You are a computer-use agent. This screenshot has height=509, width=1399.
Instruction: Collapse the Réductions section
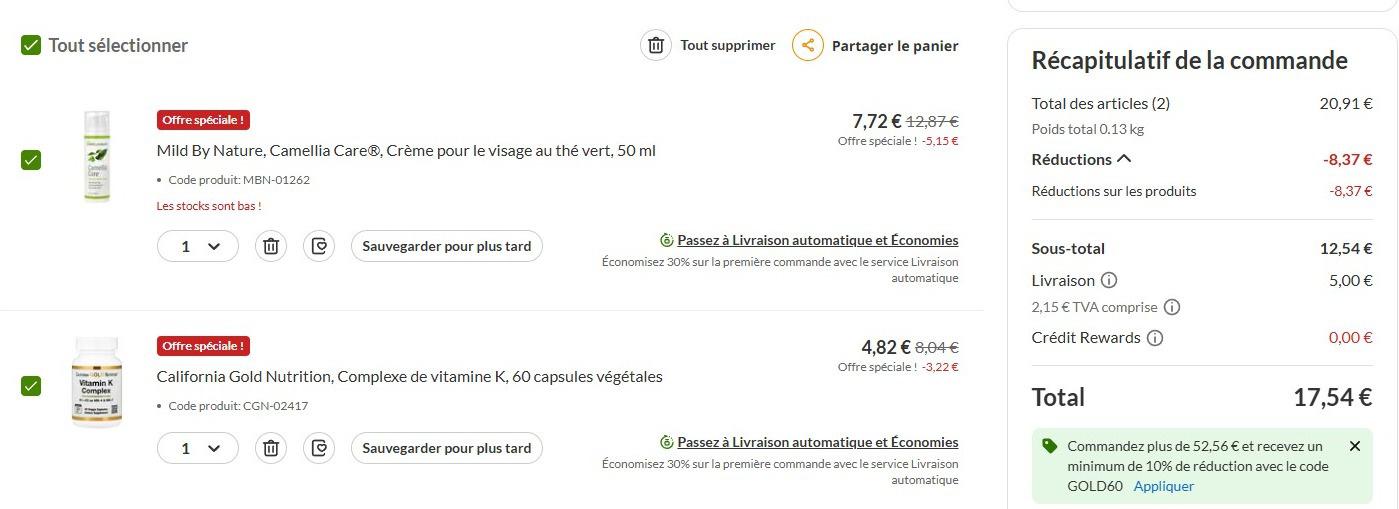[x=1124, y=159]
